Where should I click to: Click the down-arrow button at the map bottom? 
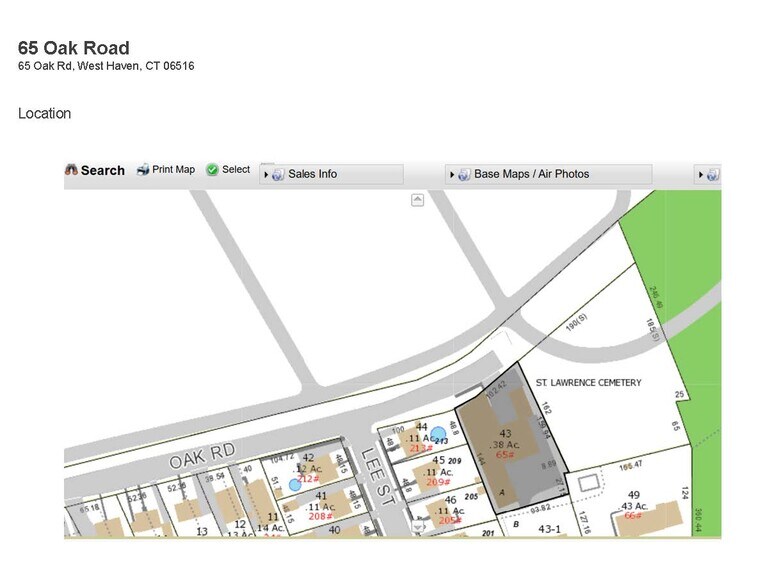coord(418,527)
